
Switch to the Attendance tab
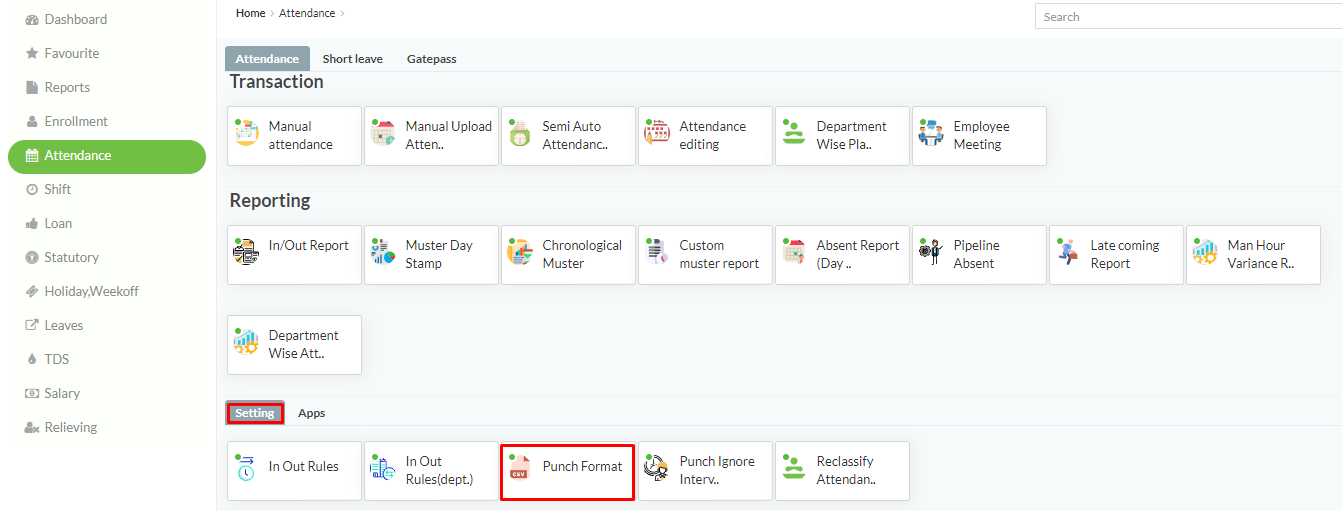267,59
